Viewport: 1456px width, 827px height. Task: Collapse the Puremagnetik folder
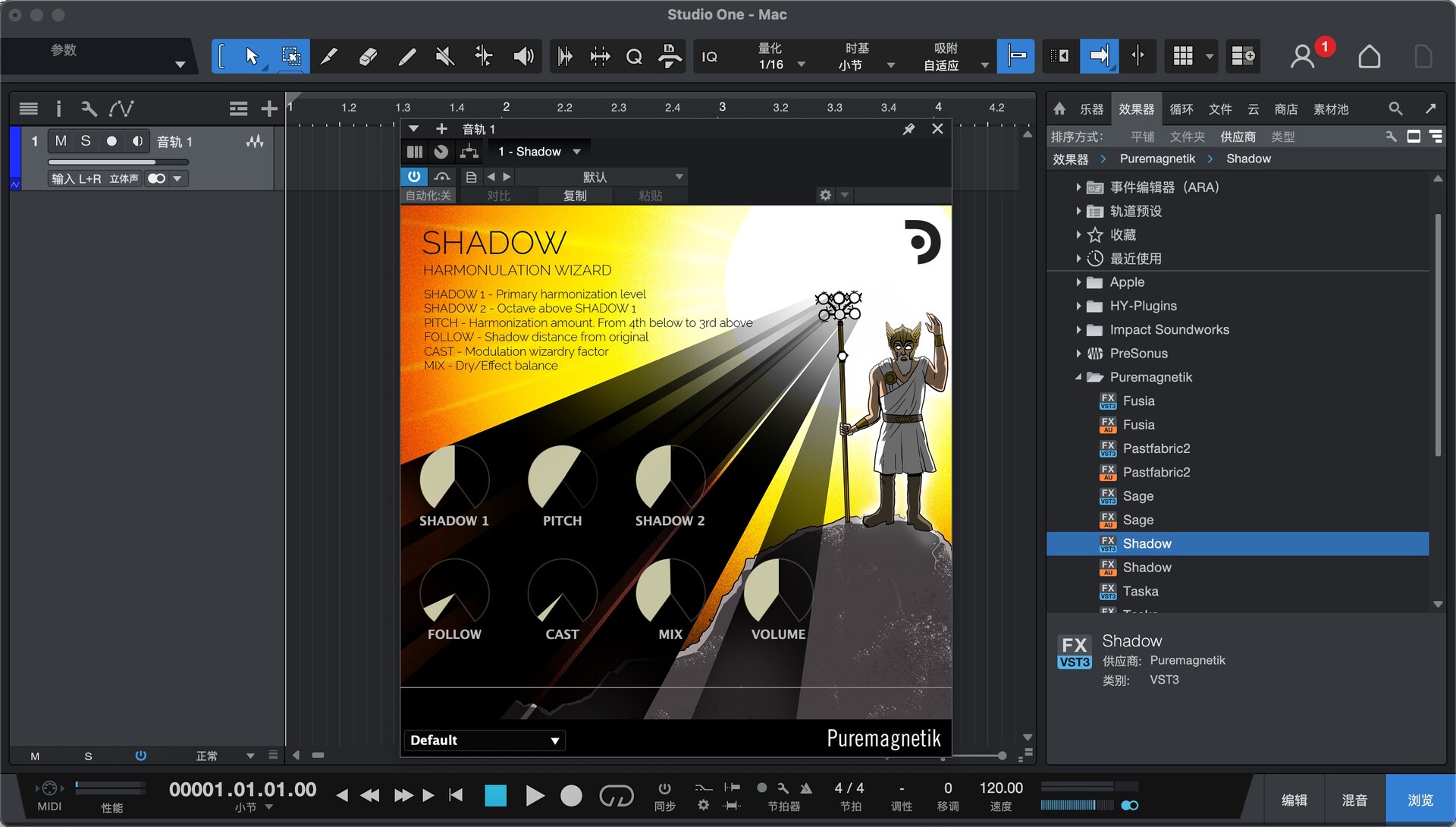pyautogui.click(x=1078, y=377)
